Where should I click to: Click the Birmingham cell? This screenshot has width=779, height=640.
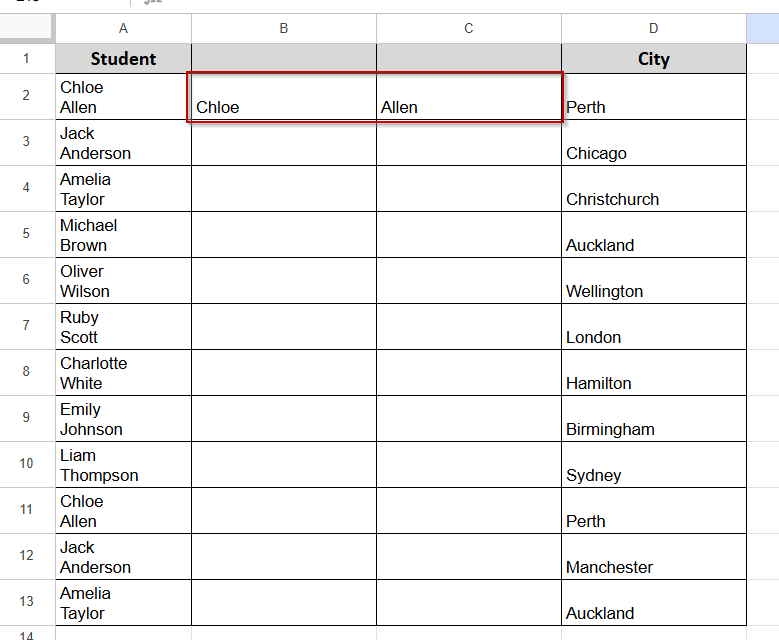tap(654, 419)
